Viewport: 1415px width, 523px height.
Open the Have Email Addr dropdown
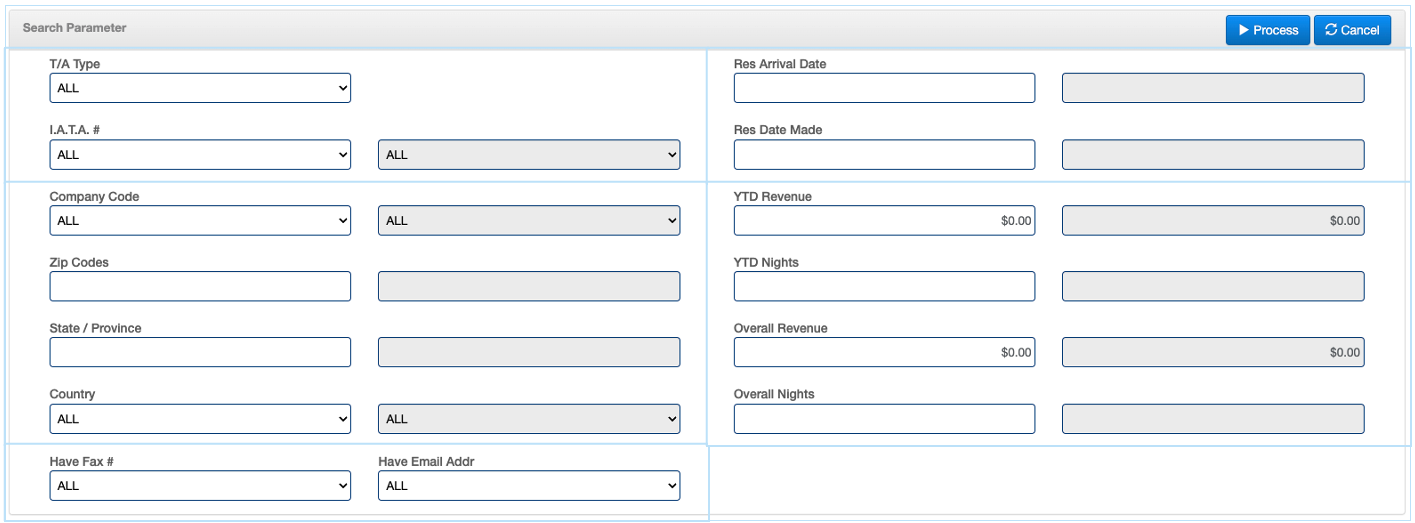click(x=528, y=486)
